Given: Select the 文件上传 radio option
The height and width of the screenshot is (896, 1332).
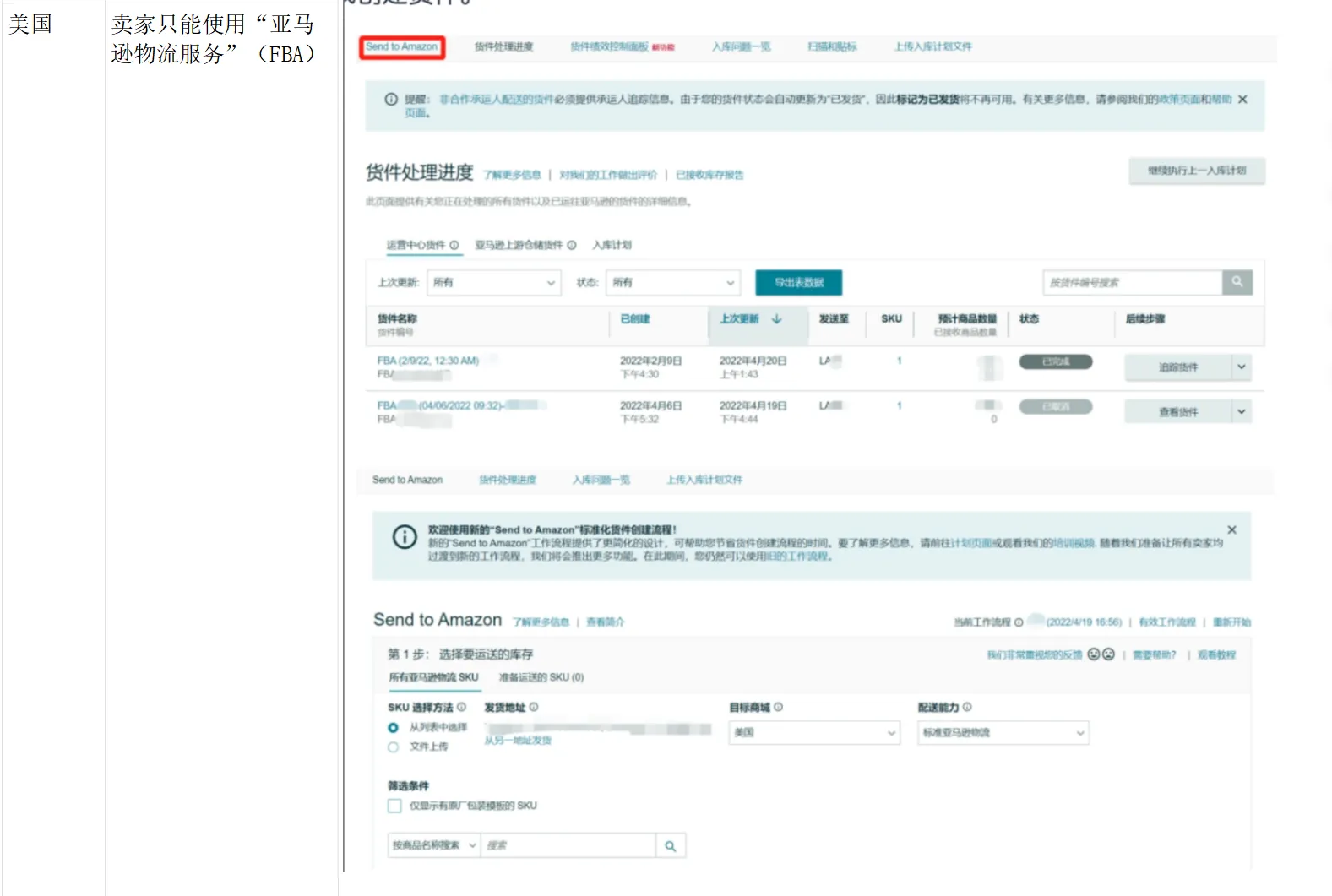Looking at the screenshot, I should (393, 747).
